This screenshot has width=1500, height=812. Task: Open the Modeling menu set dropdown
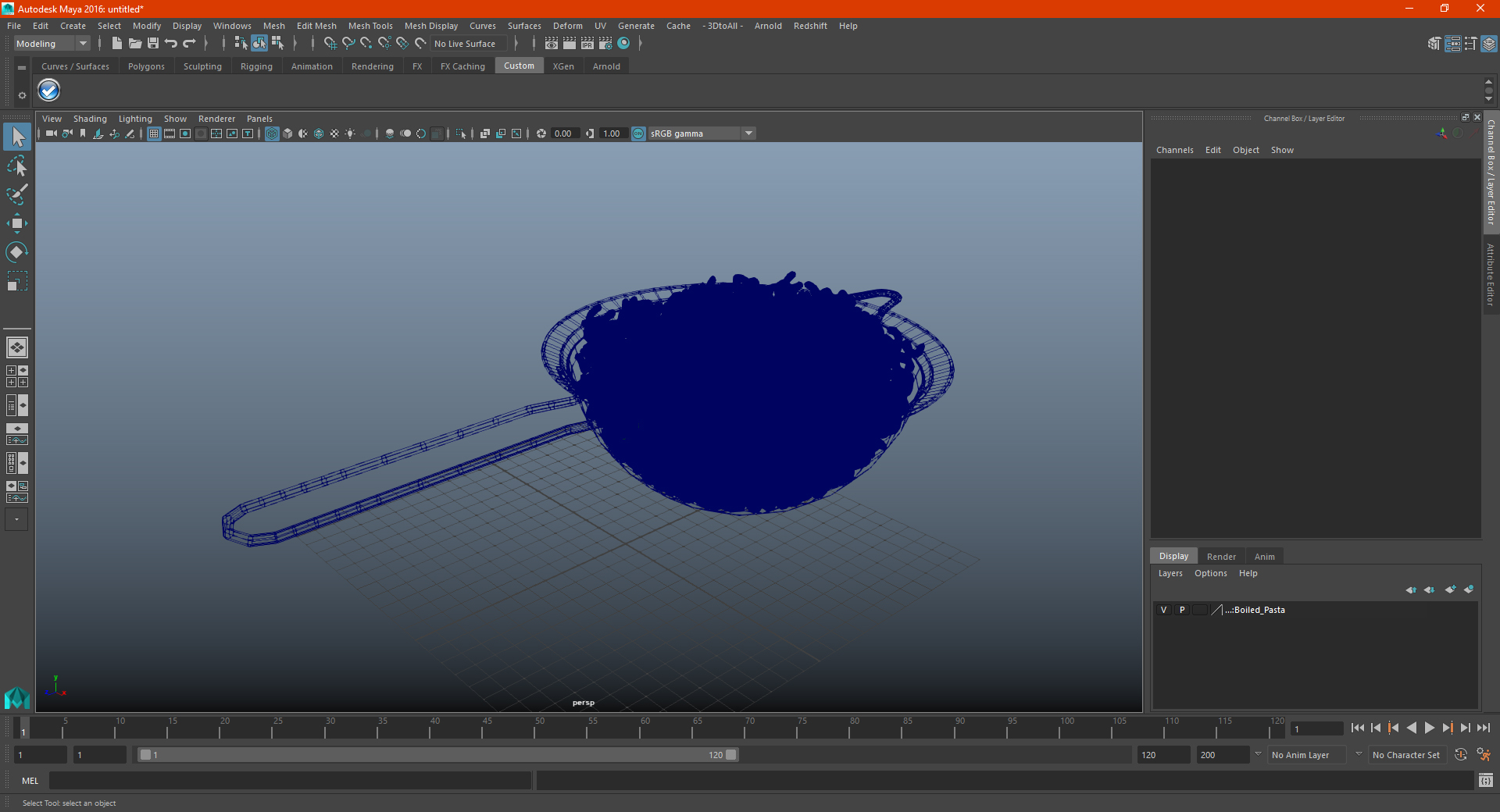[x=52, y=44]
